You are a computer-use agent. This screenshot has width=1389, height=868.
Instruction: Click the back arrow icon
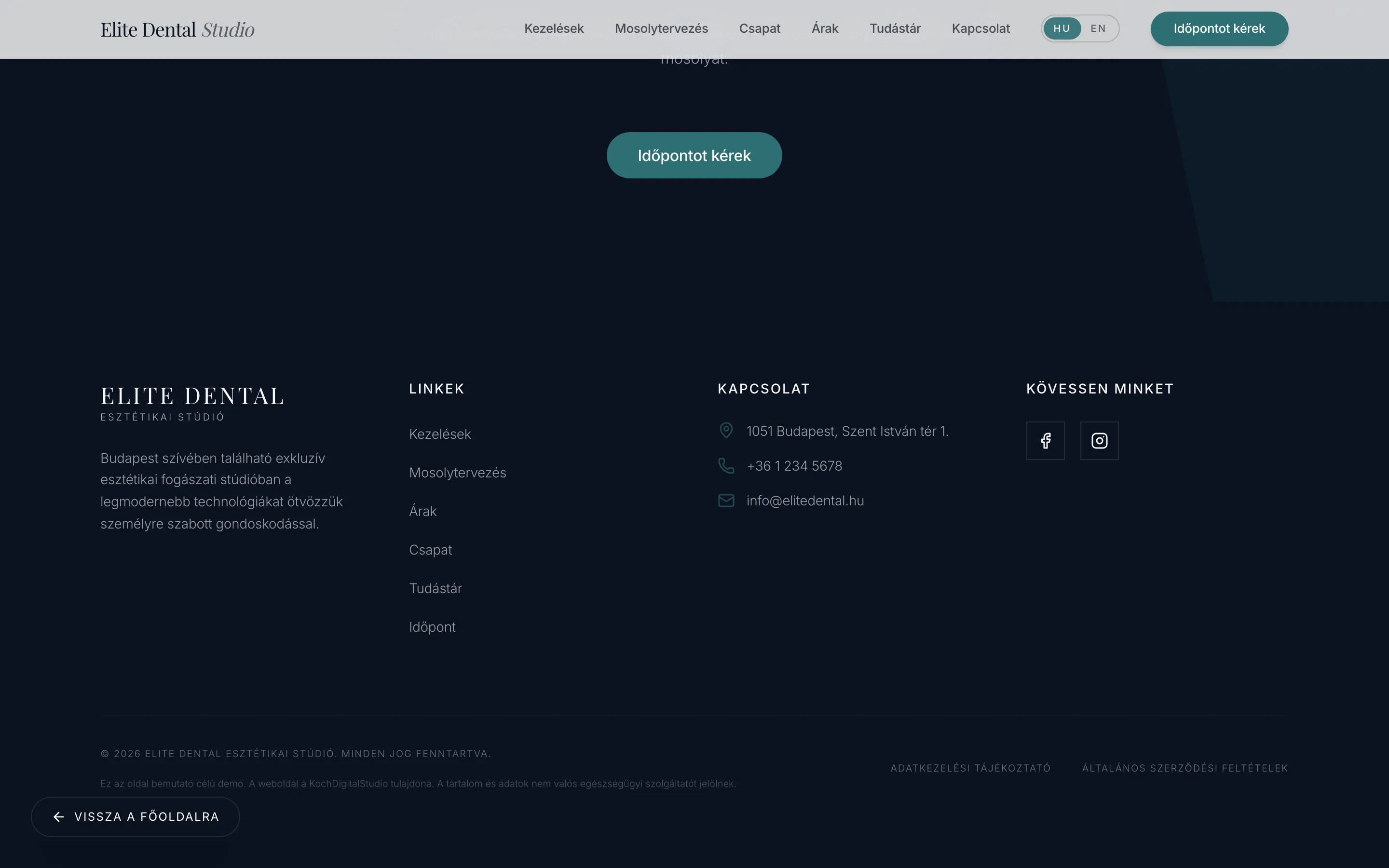click(58, 817)
